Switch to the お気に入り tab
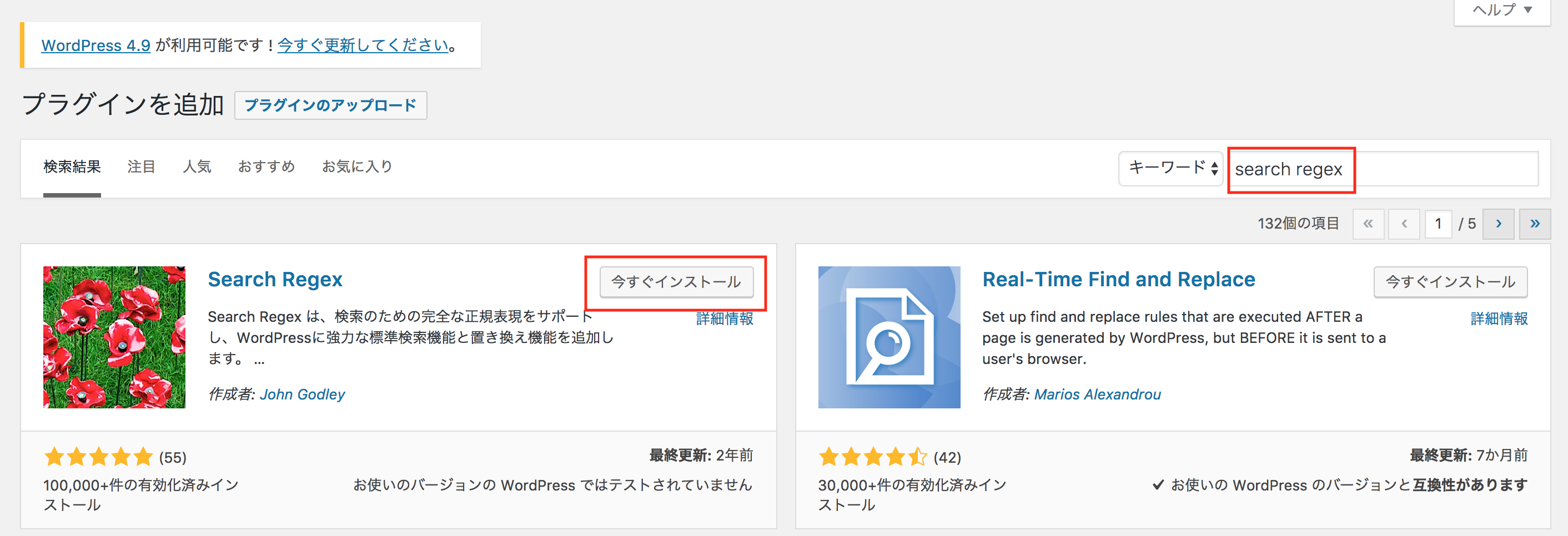 tap(358, 166)
